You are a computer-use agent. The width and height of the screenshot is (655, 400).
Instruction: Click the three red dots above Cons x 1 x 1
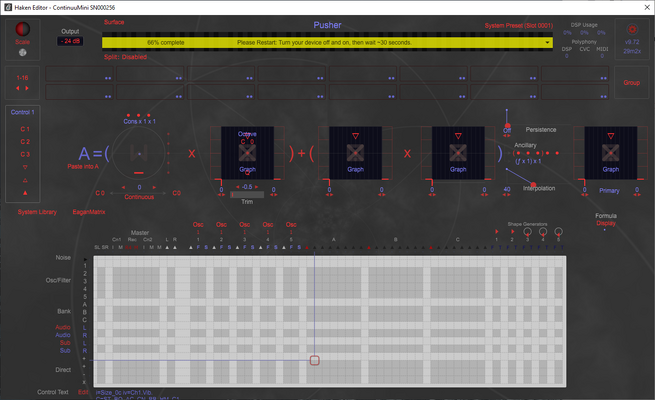coord(139,115)
